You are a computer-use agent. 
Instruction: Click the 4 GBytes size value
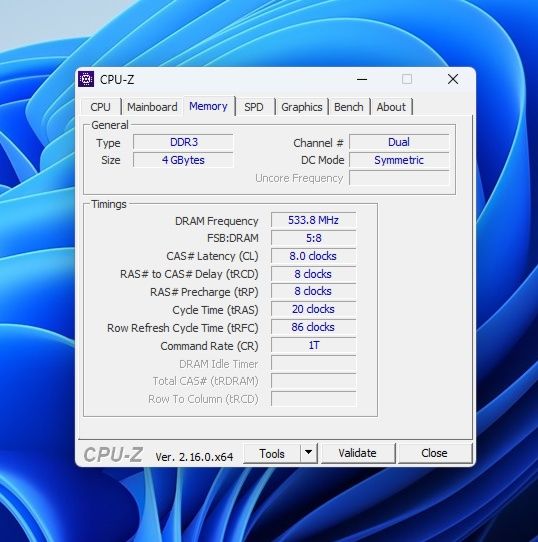click(x=184, y=160)
